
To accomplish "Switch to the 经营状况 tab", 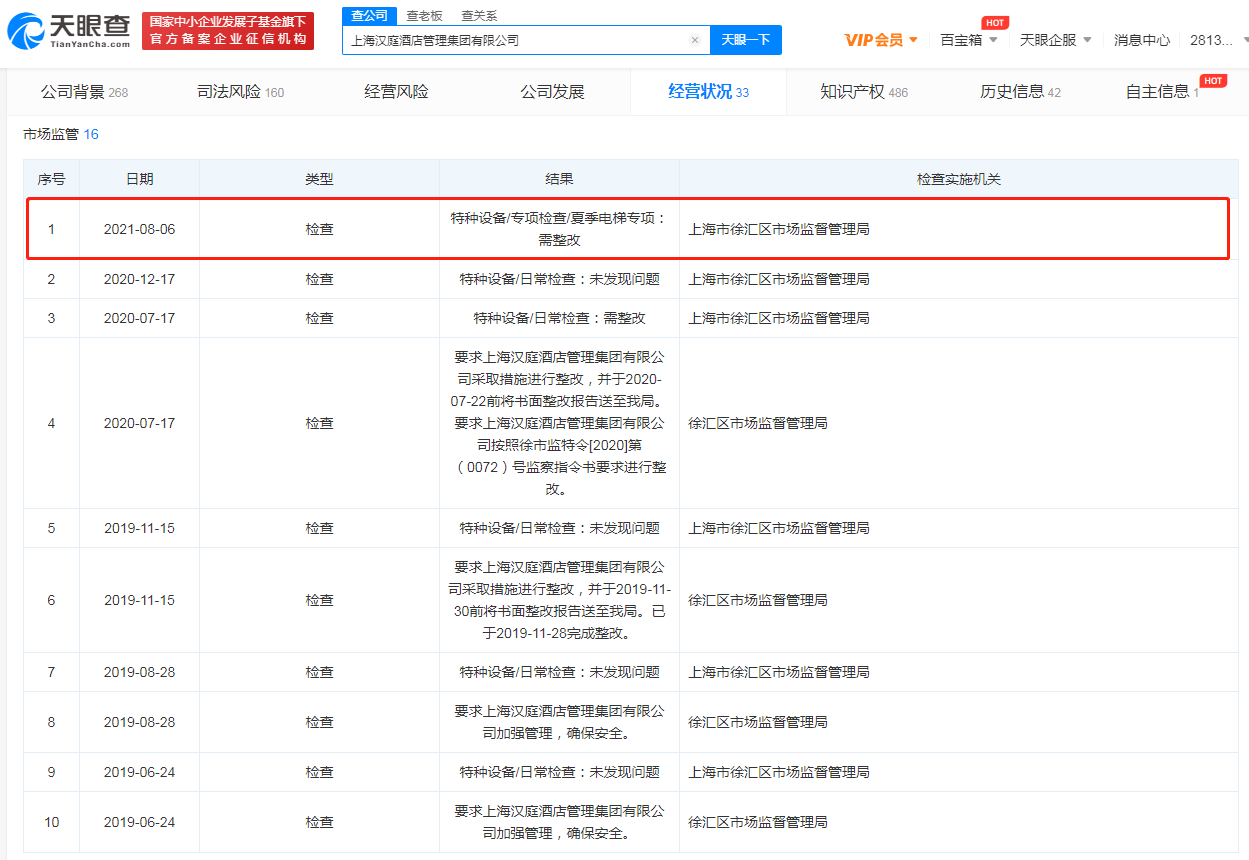I will (x=708, y=92).
